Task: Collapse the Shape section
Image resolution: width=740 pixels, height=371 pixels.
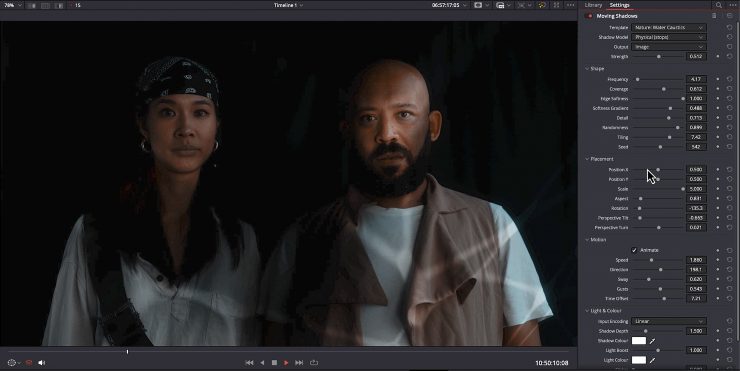Action: point(587,69)
